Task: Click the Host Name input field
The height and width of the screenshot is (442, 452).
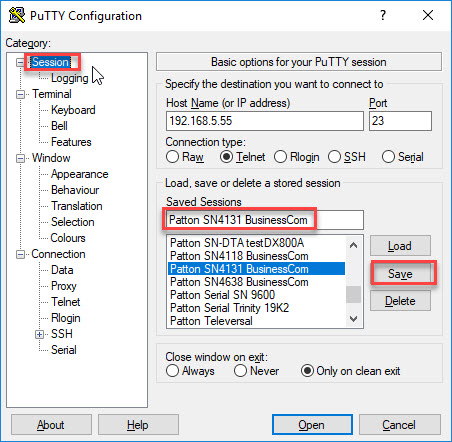Action: [x=265, y=121]
